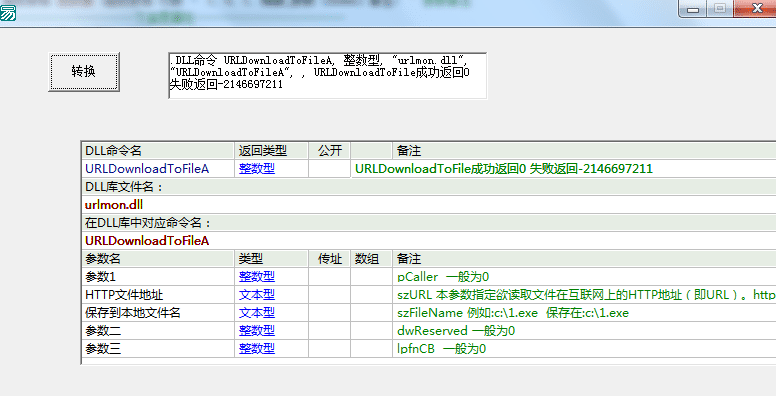Click the 公开 column header
This screenshot has height=396, width=776.
coord(330,150)
